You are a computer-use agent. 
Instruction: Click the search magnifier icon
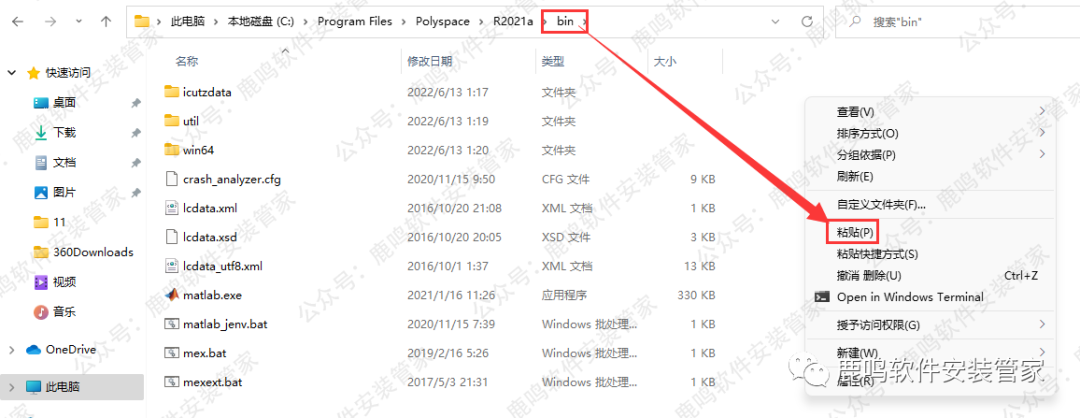point(856,21)
